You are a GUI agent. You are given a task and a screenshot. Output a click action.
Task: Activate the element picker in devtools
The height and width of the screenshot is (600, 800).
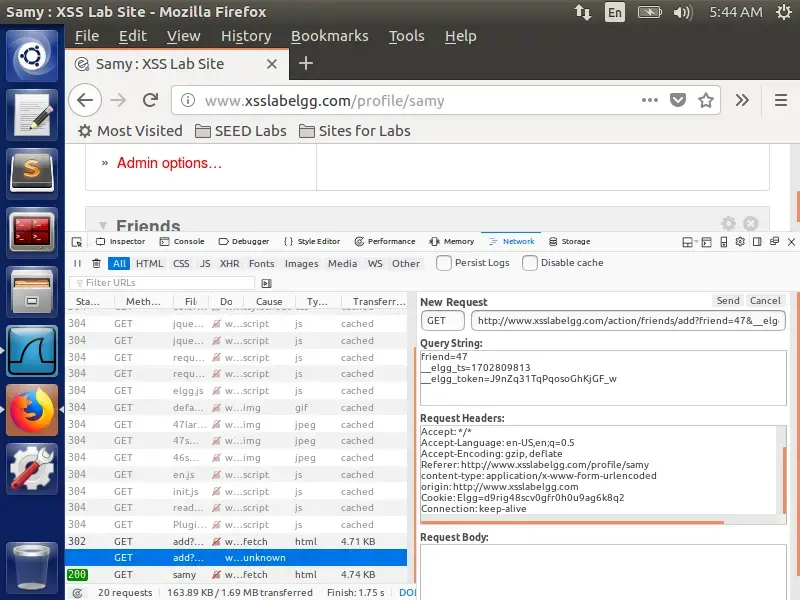click(77, 242)
